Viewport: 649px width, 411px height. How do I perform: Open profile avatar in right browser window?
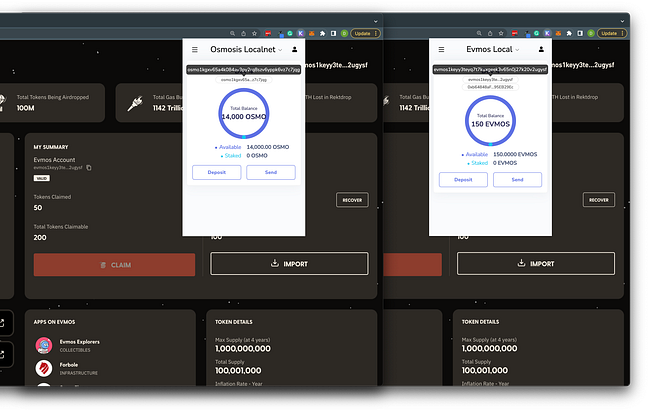591,33
